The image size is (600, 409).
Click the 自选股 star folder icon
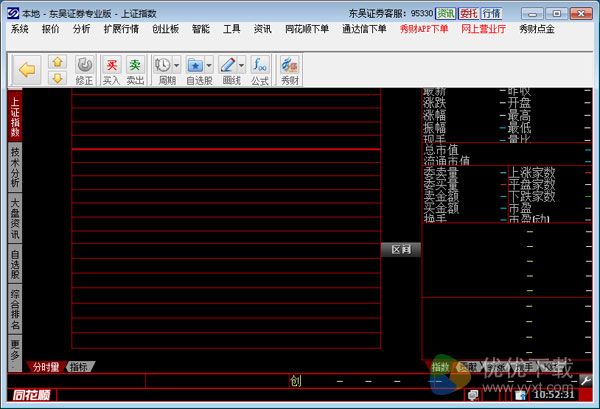pos(195,65)
